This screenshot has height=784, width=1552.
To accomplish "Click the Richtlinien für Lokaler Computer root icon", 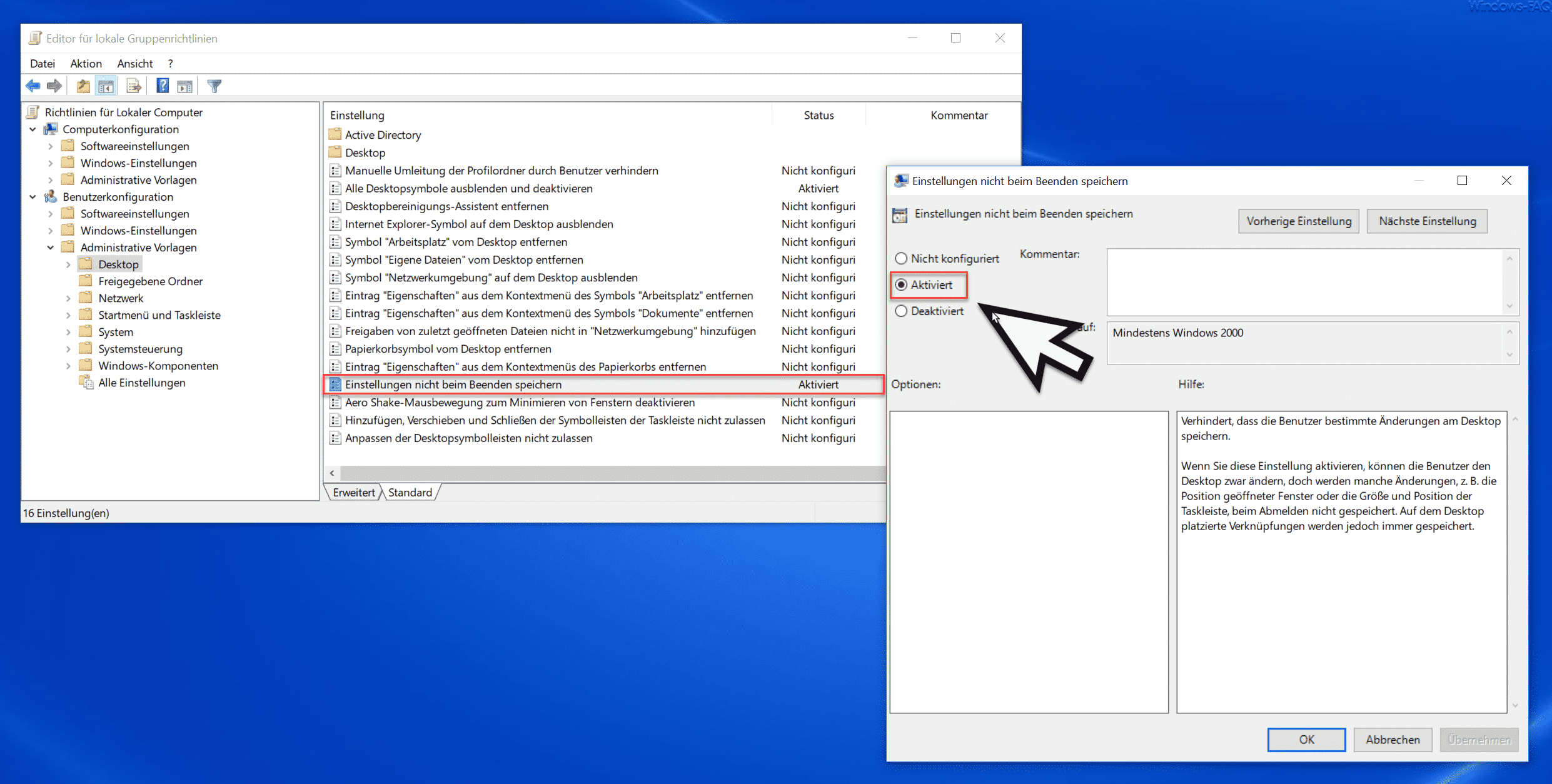I will point(33,112).
